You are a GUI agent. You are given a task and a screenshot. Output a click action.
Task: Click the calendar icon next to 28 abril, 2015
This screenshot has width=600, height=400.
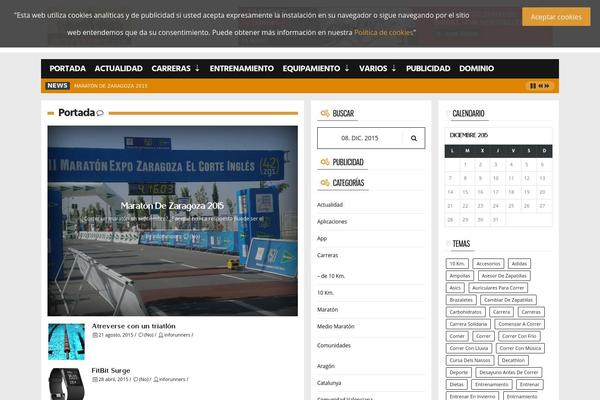[95, 379]
